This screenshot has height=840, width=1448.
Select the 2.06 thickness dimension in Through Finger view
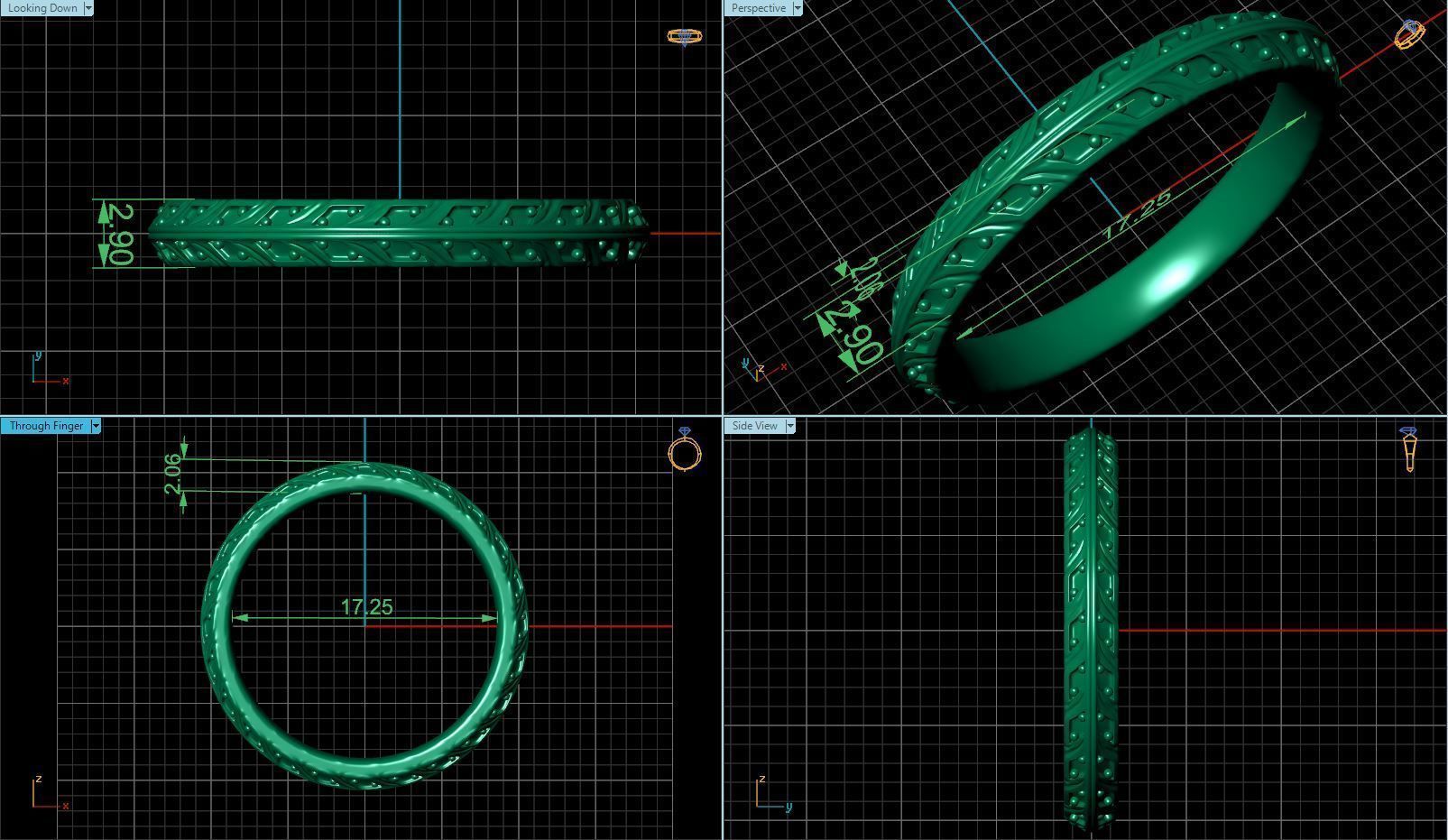[173, 474]
